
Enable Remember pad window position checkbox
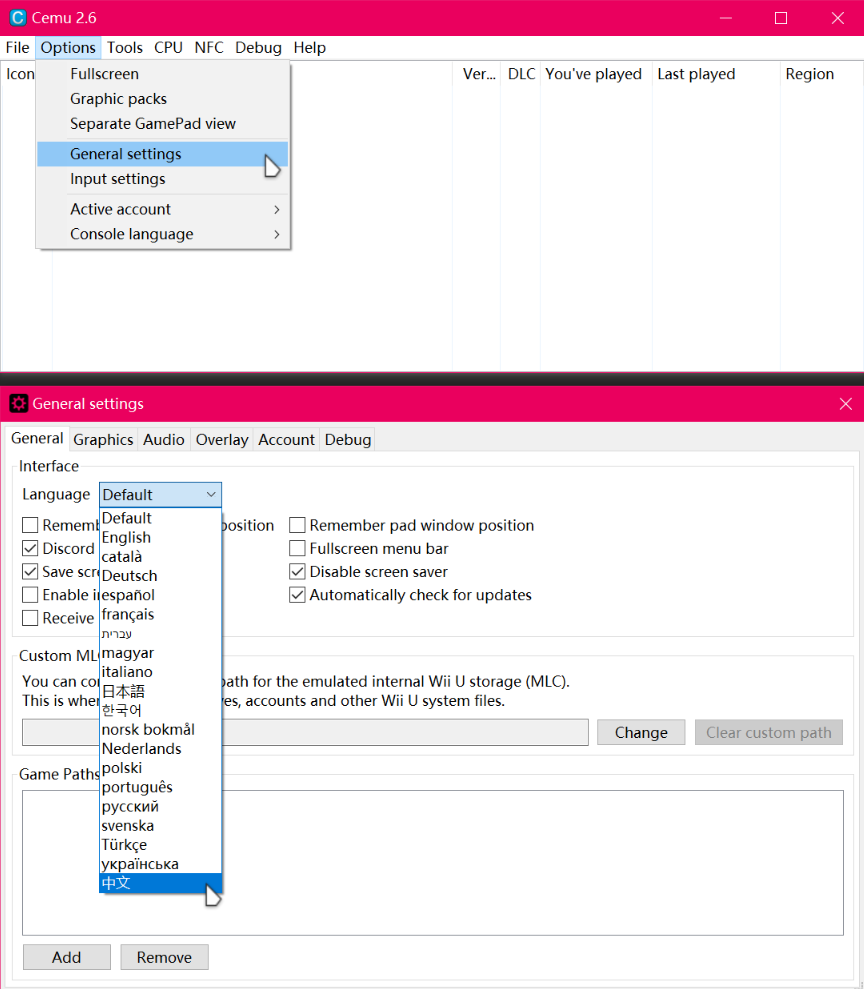click(x=298, y=526)
